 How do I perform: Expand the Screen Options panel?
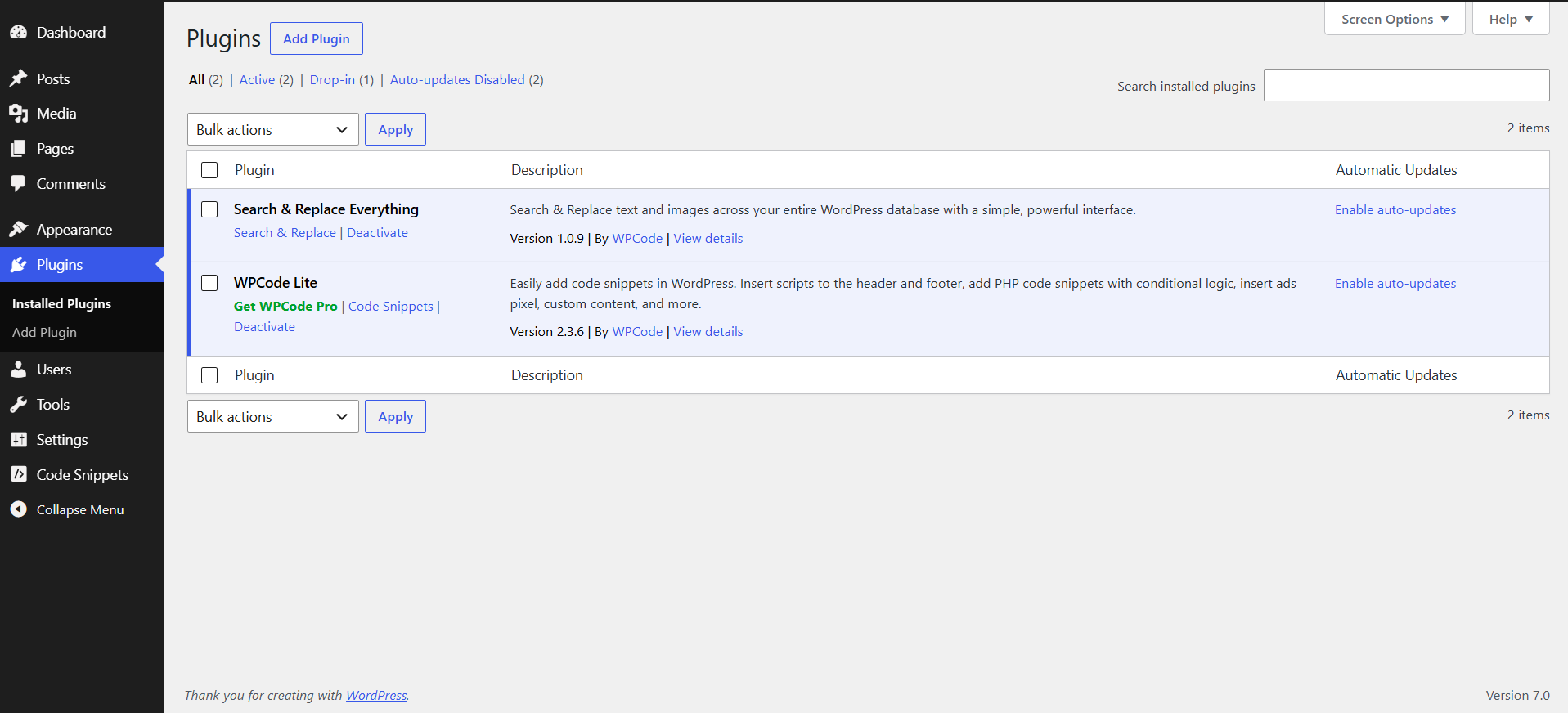pos(1395,19)
